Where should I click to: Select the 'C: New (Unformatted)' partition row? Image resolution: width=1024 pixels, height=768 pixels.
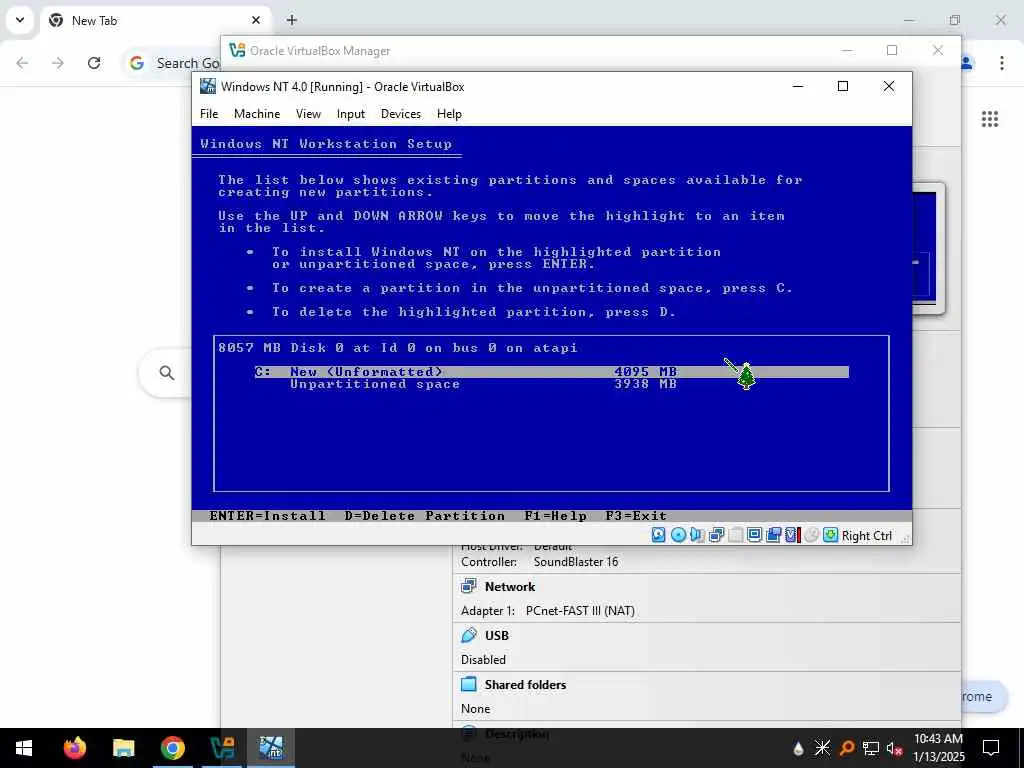[552, 372]
